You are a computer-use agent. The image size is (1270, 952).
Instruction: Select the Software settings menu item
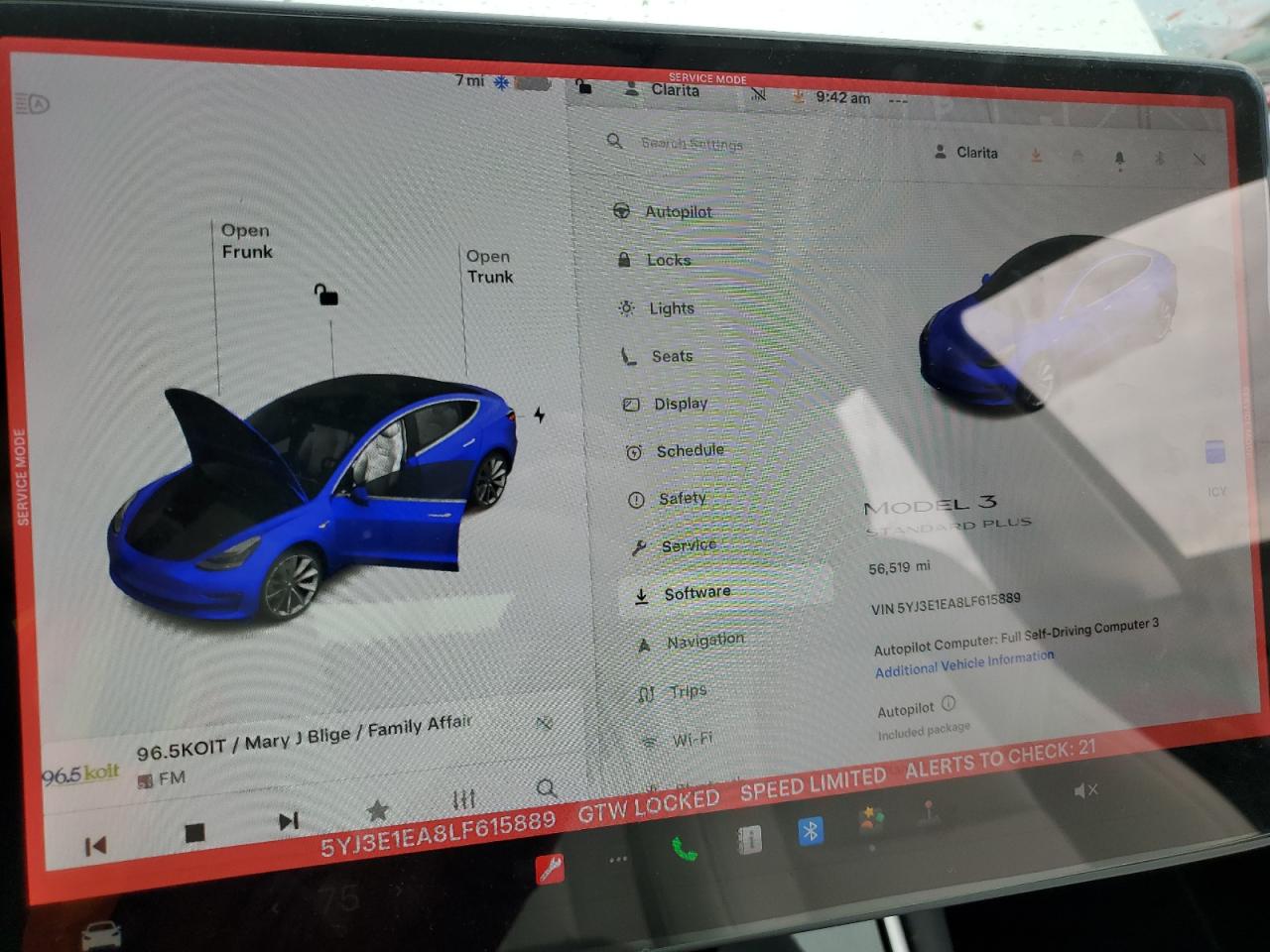(697, 593)
